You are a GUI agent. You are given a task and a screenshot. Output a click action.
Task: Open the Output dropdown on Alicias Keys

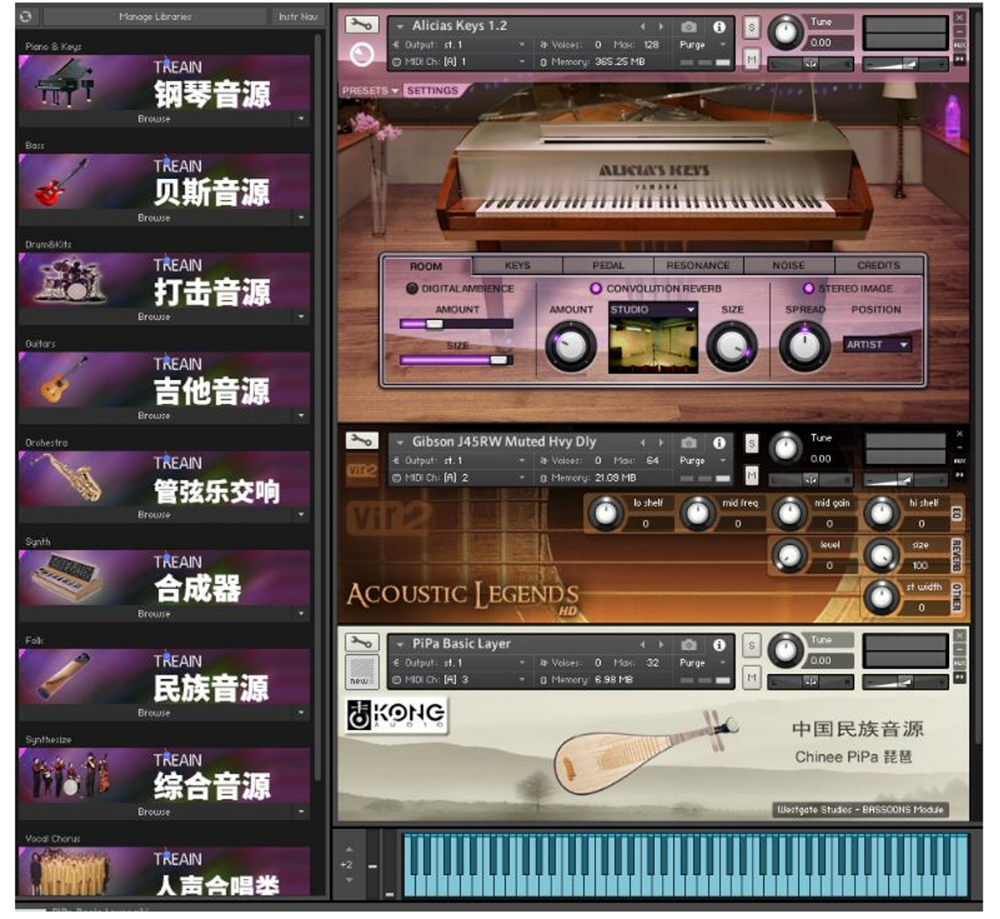(460, 45)
